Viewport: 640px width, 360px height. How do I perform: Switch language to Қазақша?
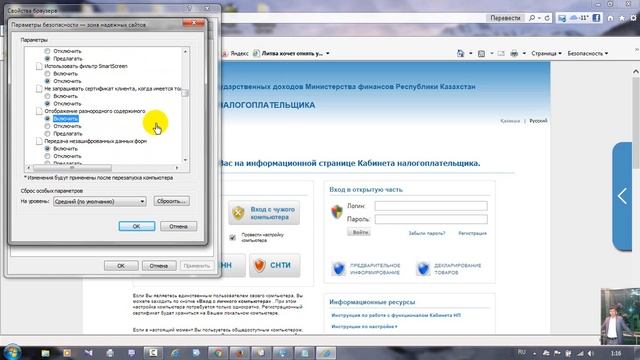tap(510, 121)
